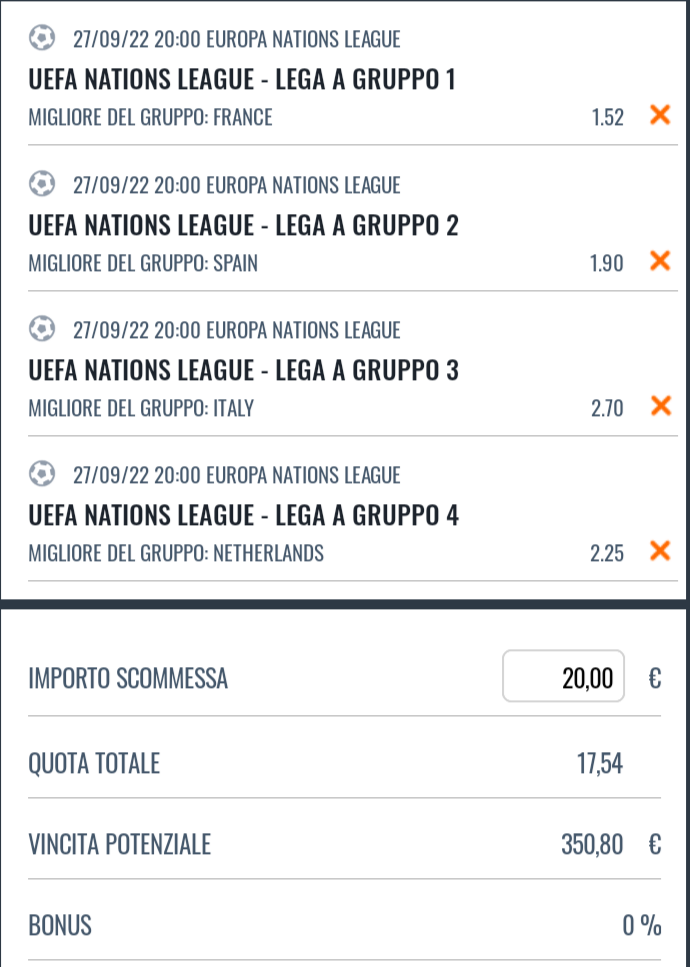Click the soccer ball icon for Gruppo 1

point(42,39)
